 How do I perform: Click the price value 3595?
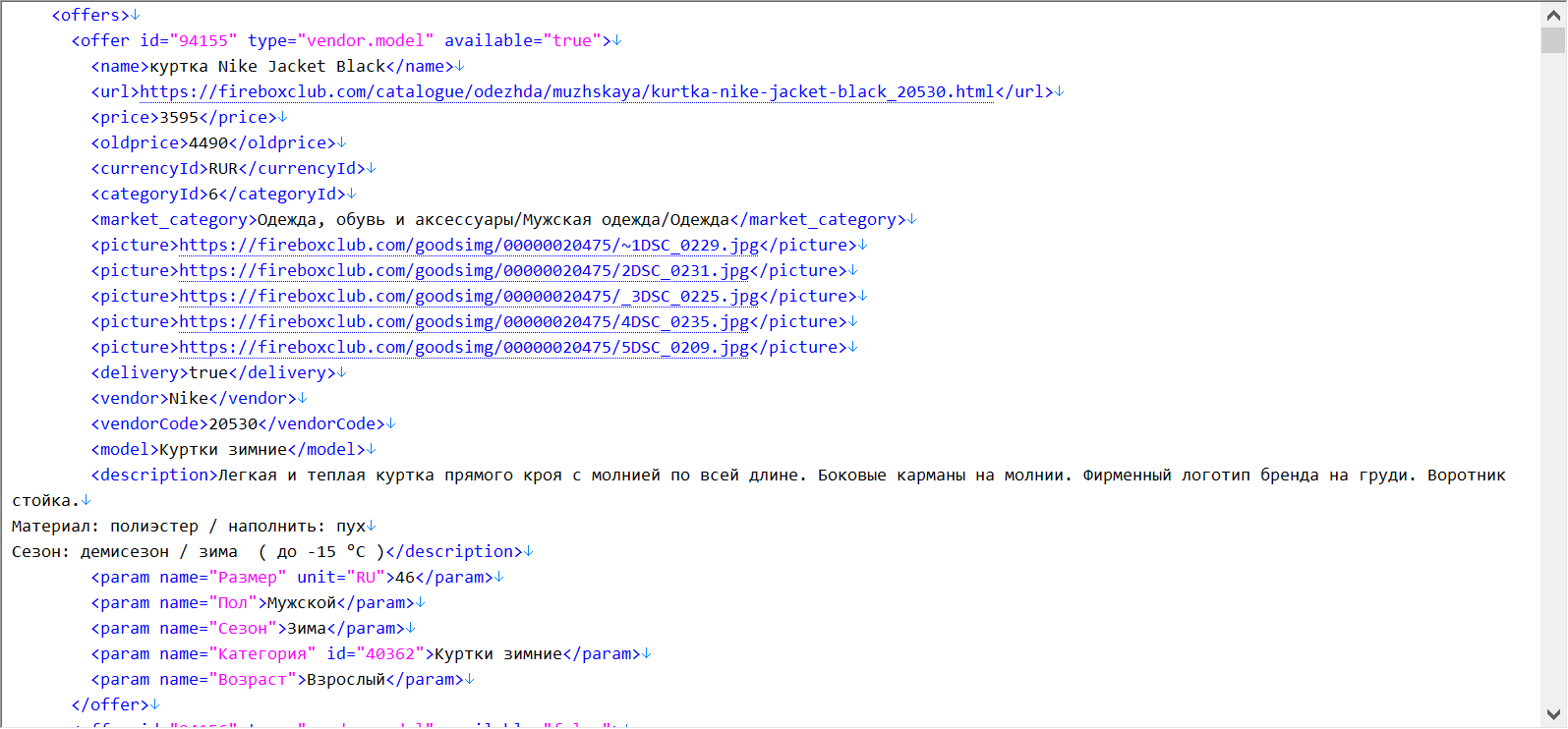(179, 117)
